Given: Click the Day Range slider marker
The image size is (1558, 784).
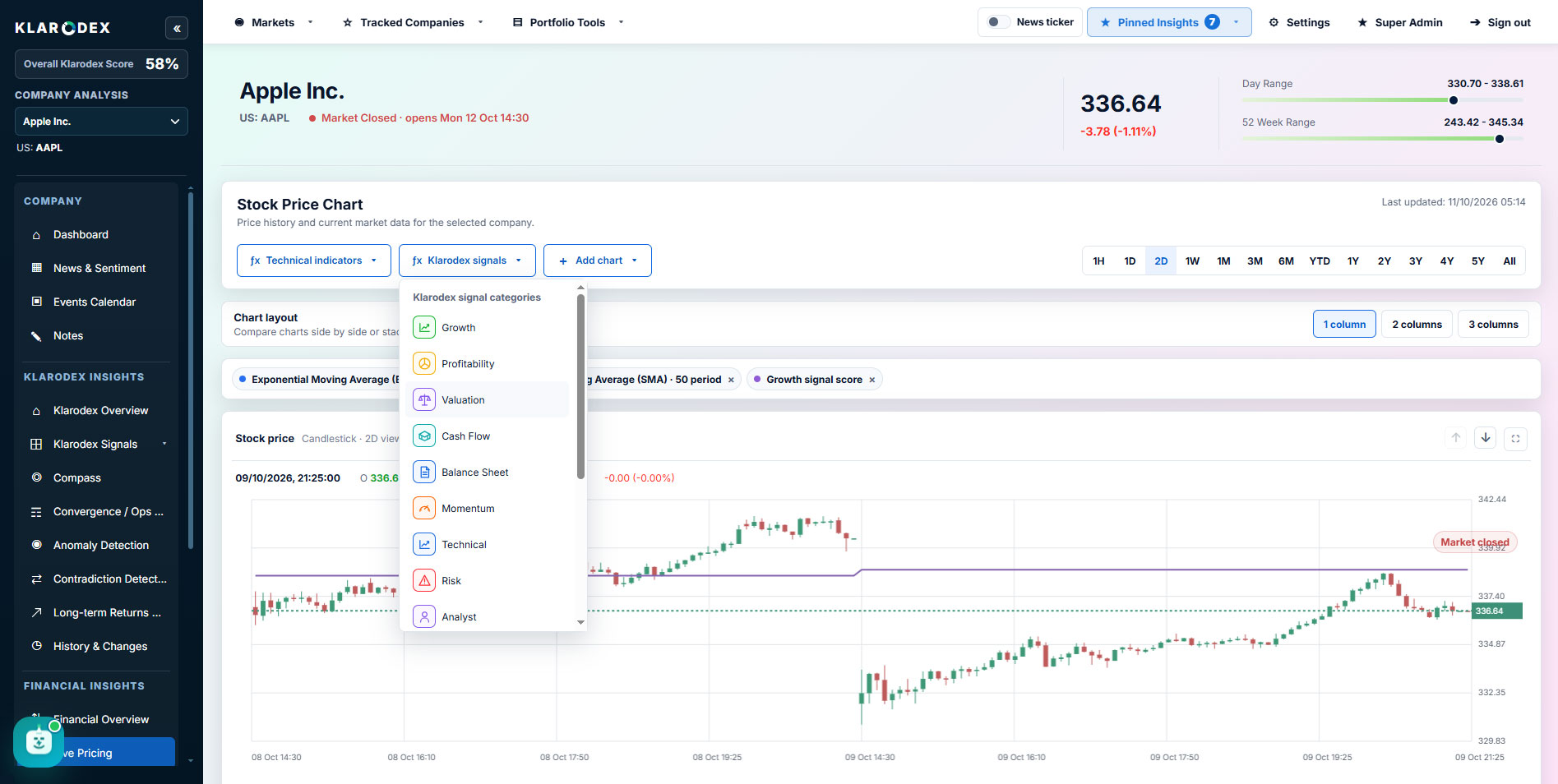Looking at the screenshot, I should point(1454,100).
